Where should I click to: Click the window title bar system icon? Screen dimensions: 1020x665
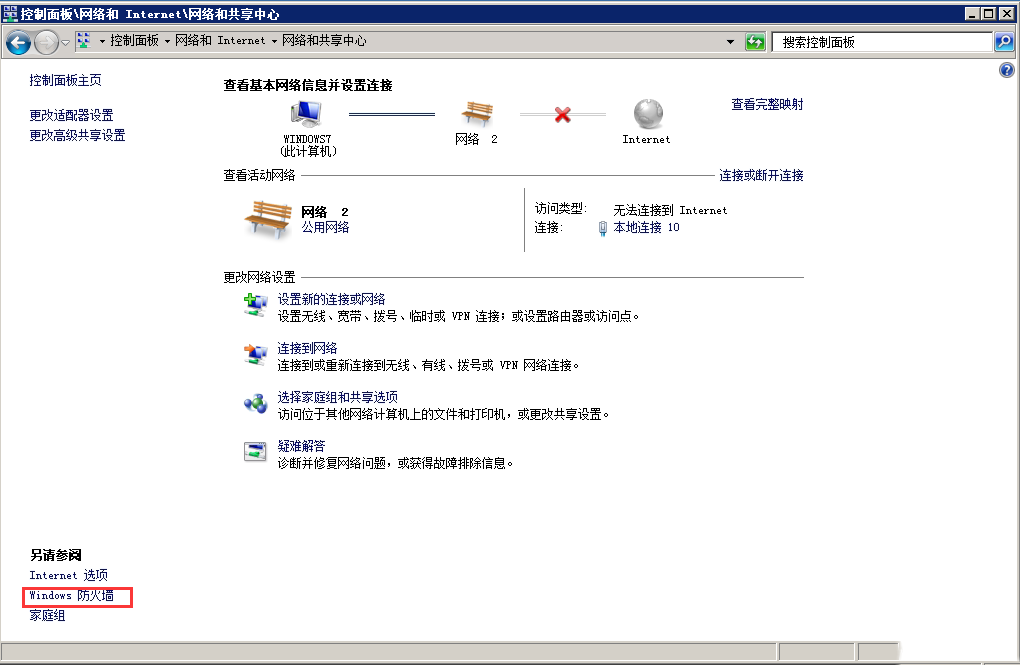click(10, 13)
